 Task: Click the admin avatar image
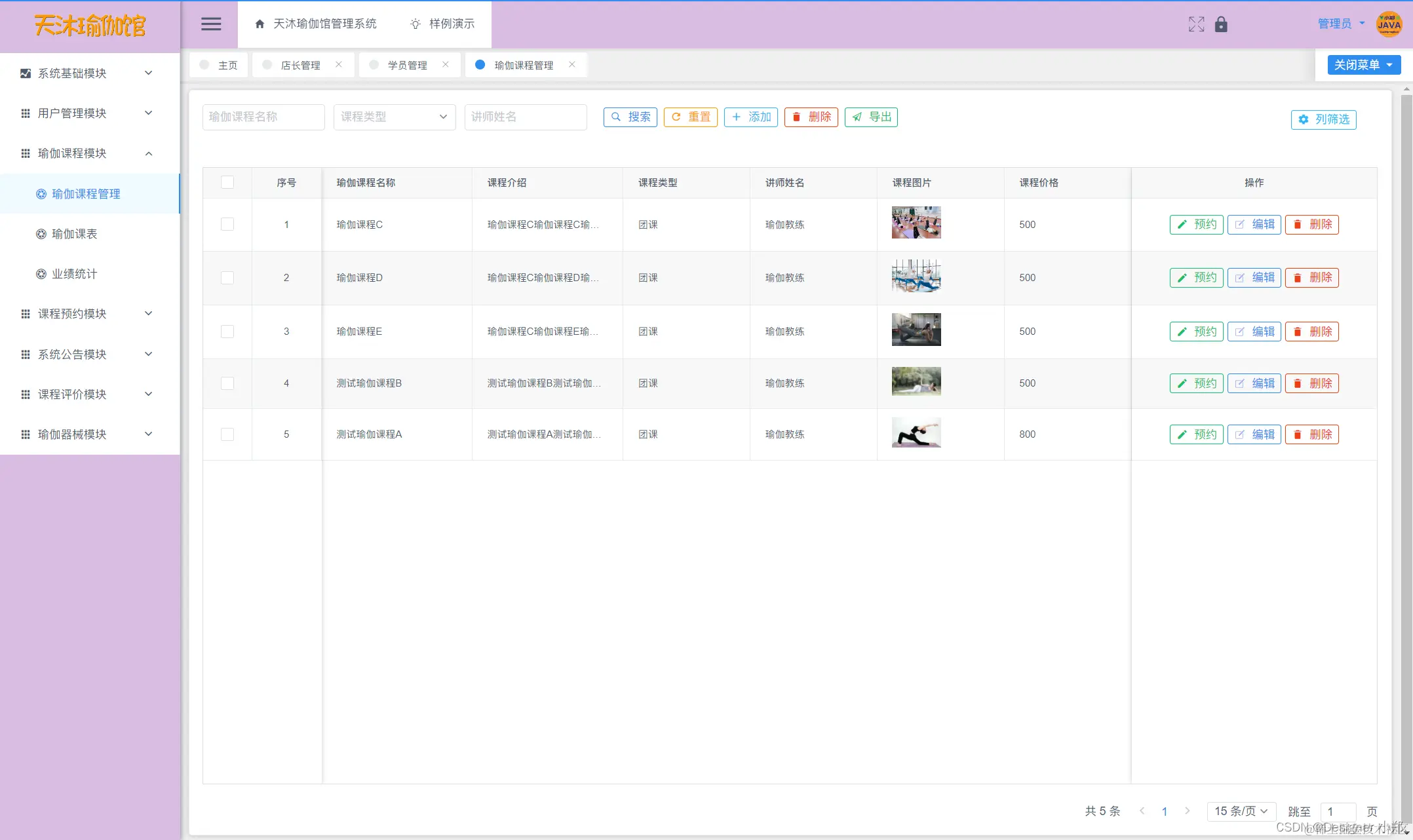(1389, 24)
